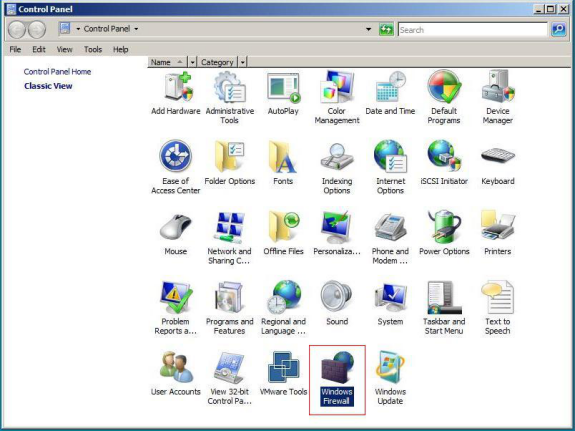This screenshot has width=575, height=431.
Task: Open the address bar history dropdown
Action: tap(369, 29)
